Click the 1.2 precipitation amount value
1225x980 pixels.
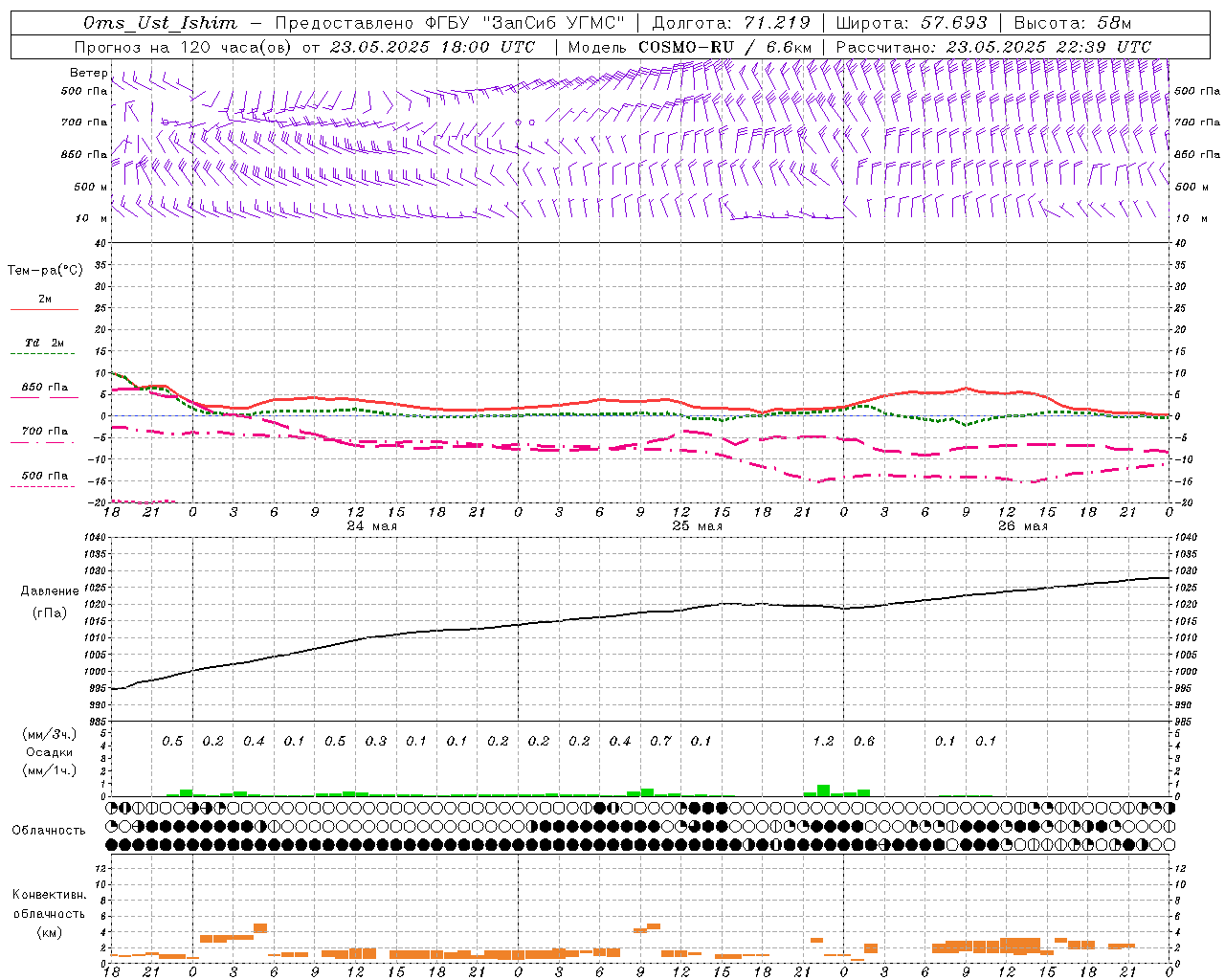(823, 741)
